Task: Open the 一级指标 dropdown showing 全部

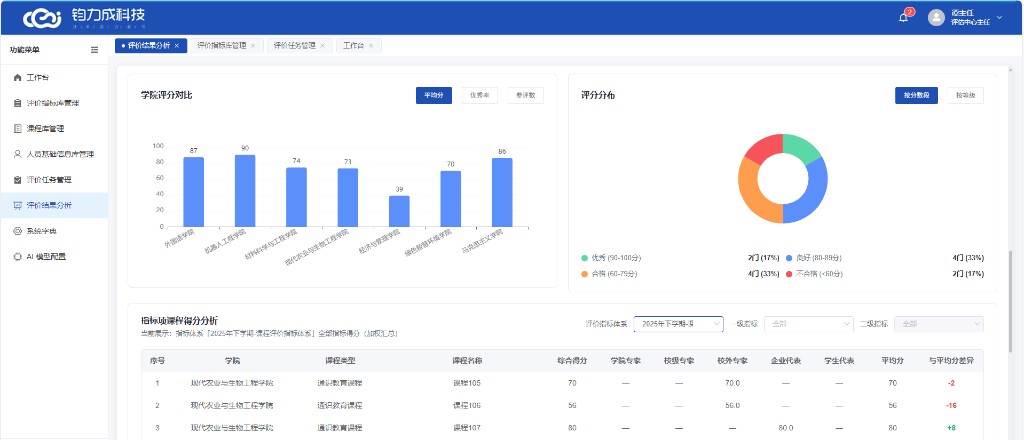Action: click(808, 324)
